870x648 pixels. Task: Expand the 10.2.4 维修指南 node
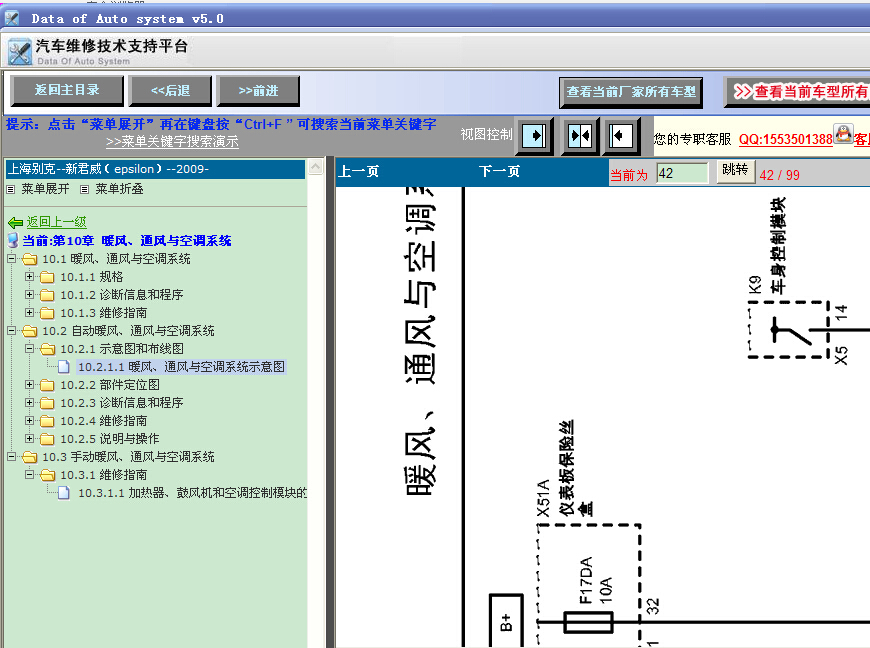click(29, 421)
